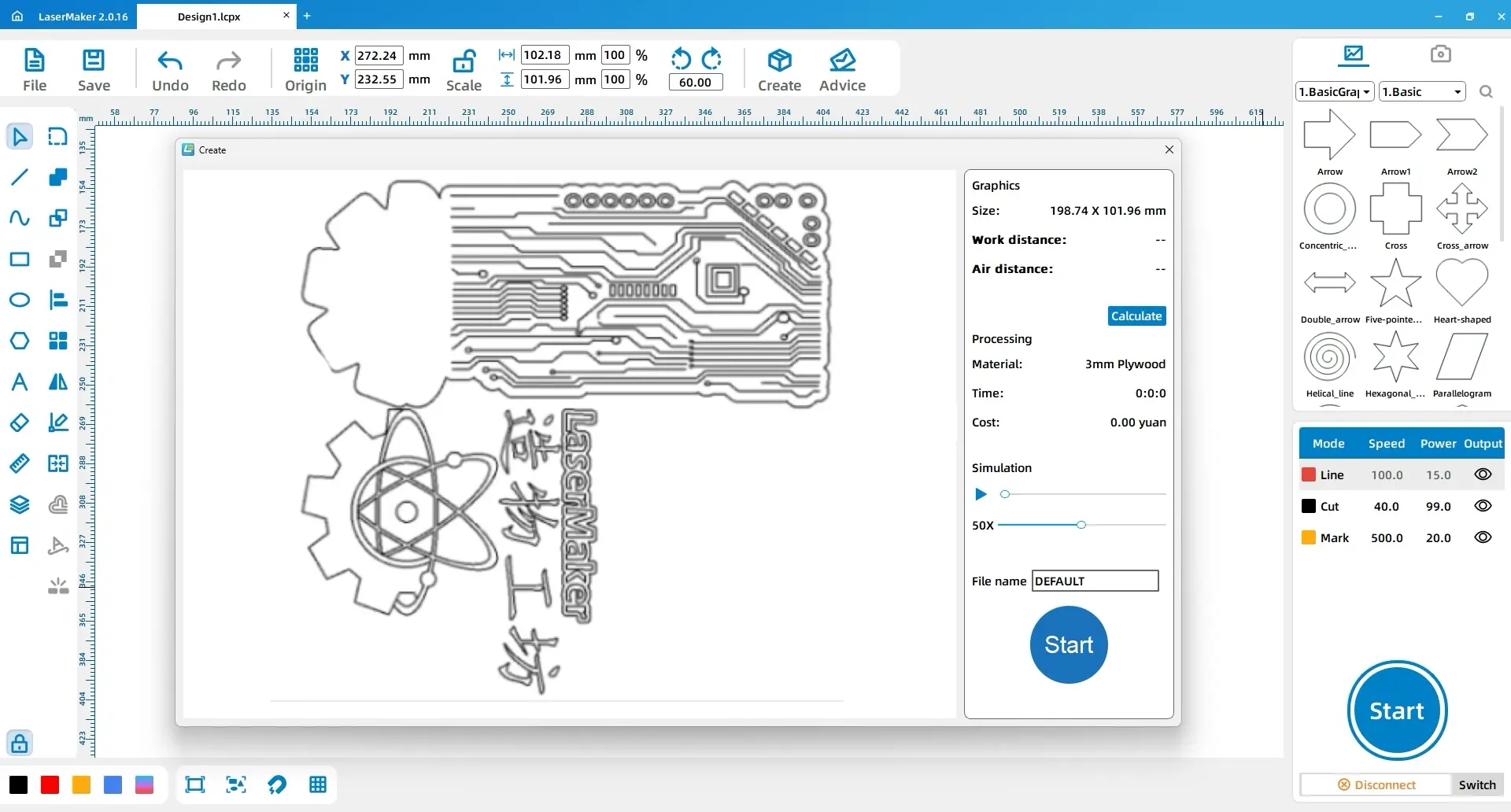Click the rotation angle field 60.00

tap(696, 82)
